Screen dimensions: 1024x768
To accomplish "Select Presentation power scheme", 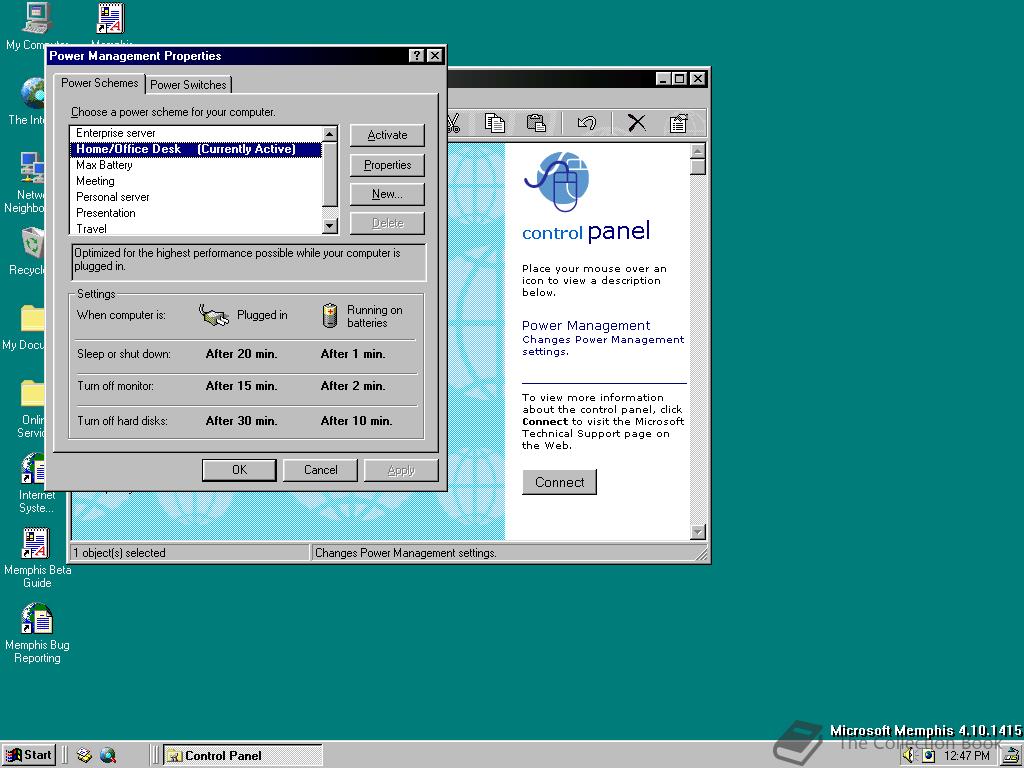I will point(196,213).
